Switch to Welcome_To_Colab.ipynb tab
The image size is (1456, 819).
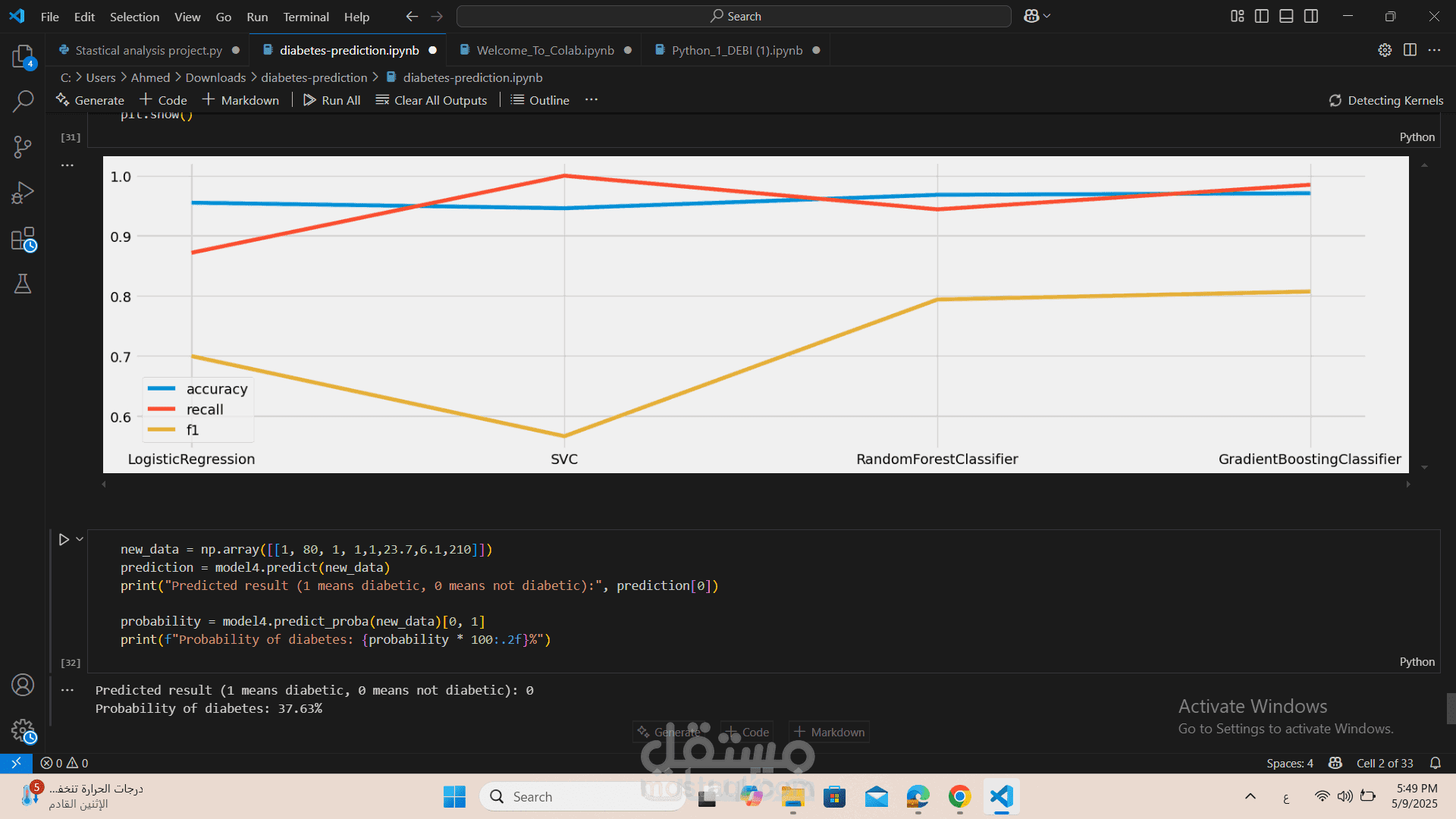[544, 50]
